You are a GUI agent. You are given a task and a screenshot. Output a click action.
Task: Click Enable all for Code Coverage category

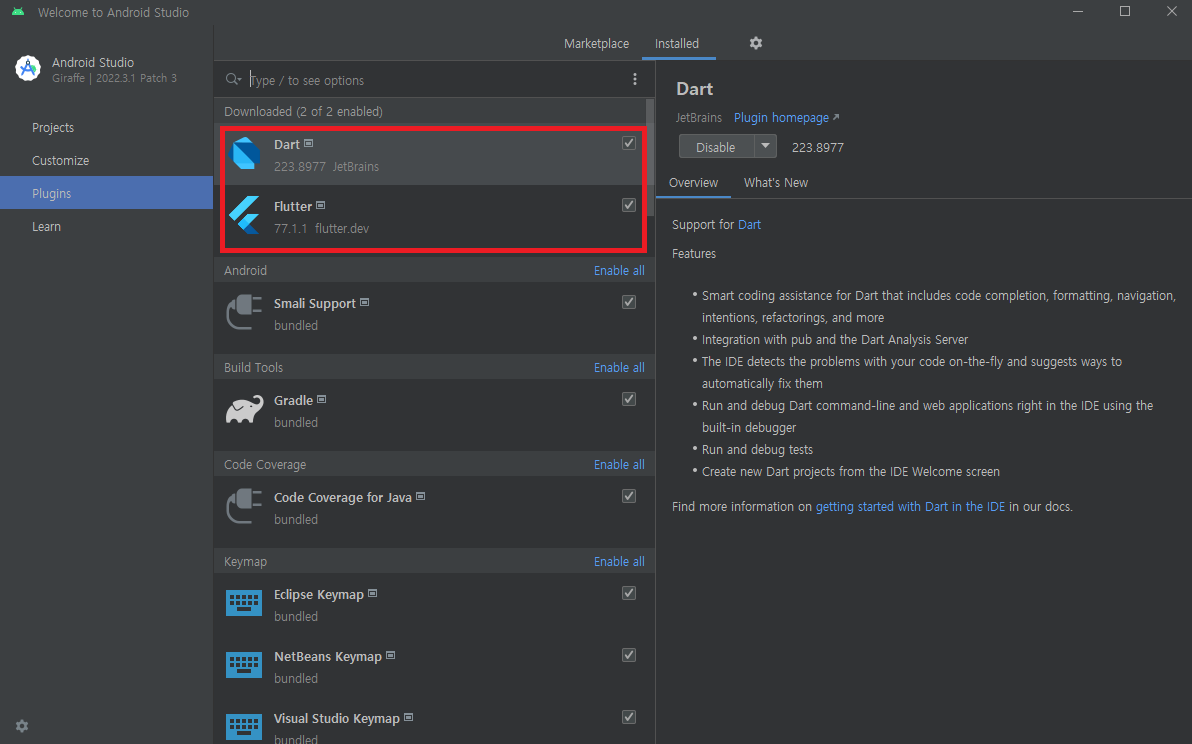(619, 464)
